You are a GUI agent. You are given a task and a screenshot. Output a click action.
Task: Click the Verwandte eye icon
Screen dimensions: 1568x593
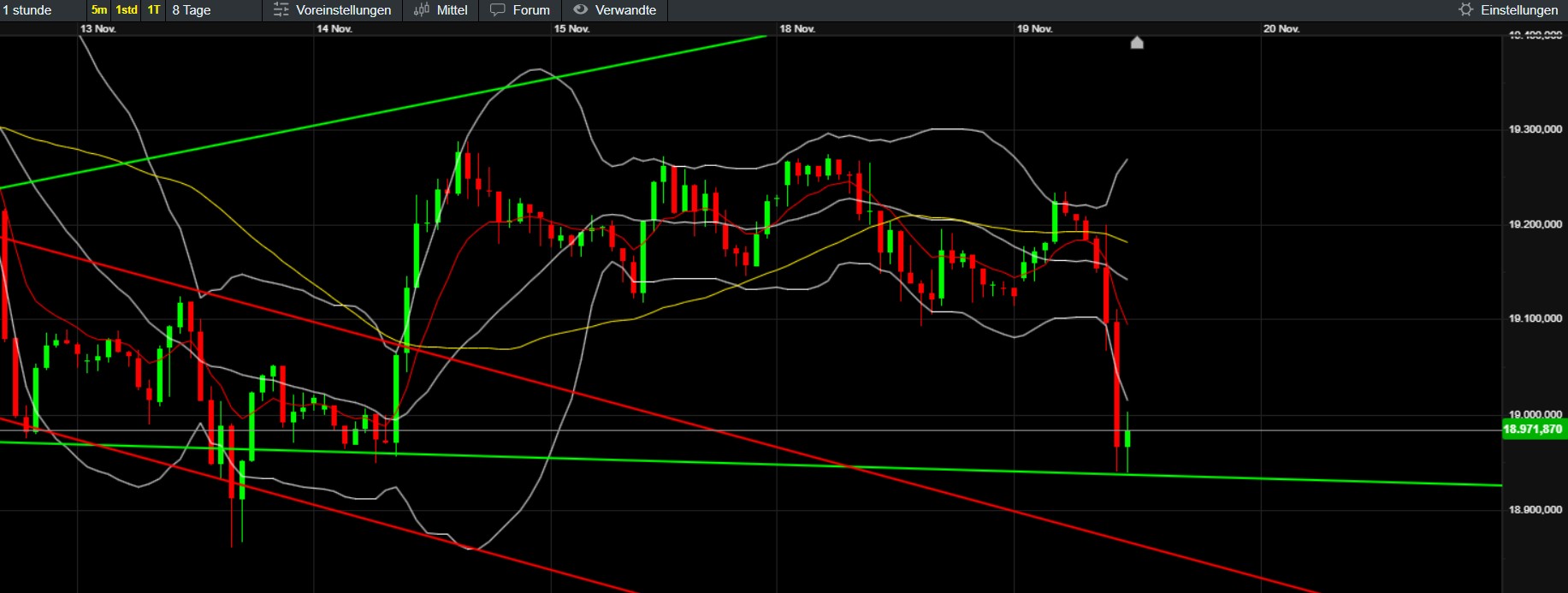[580, 10]
